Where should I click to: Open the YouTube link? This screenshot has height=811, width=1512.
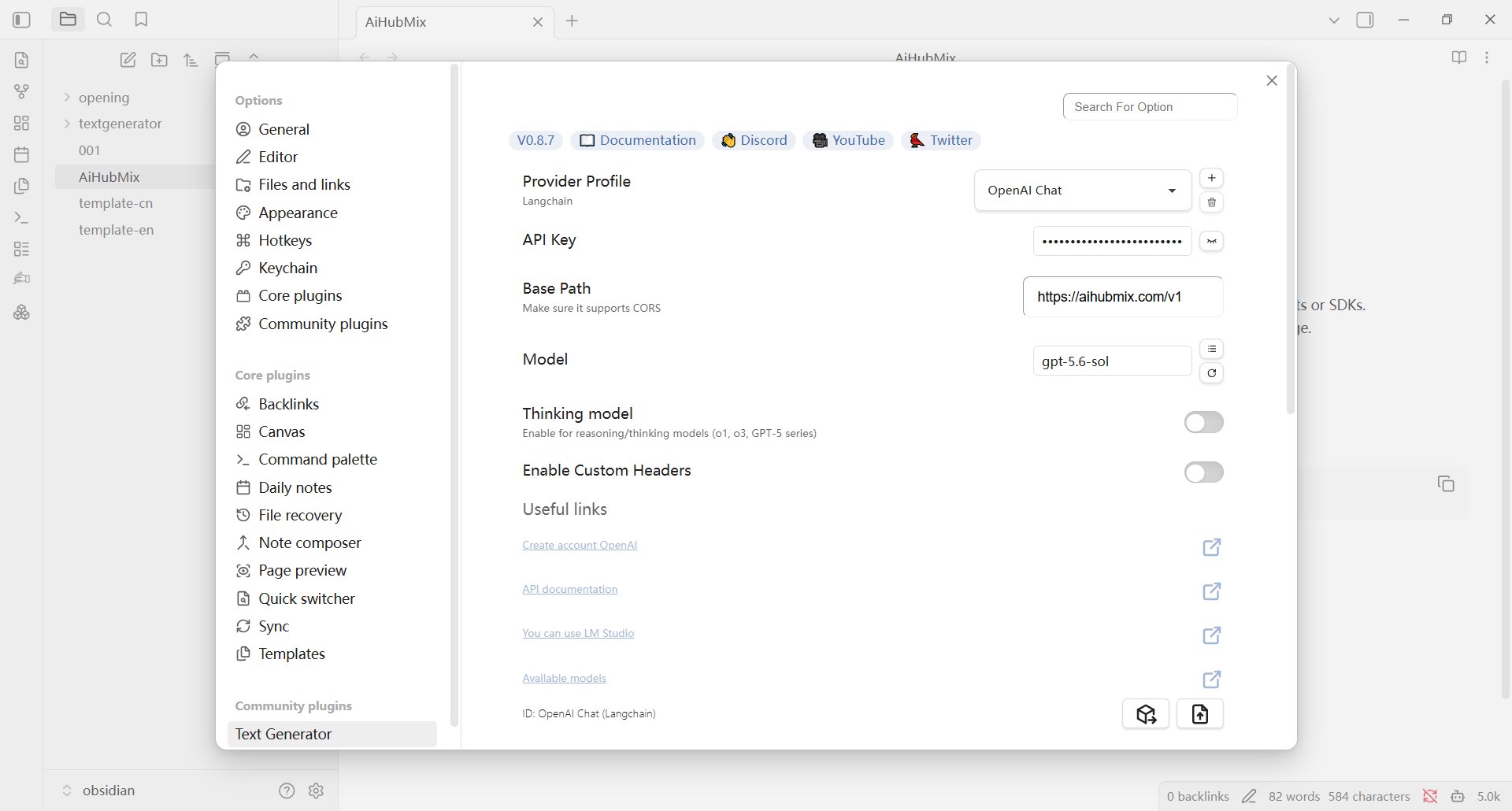[x=848, y=140]
